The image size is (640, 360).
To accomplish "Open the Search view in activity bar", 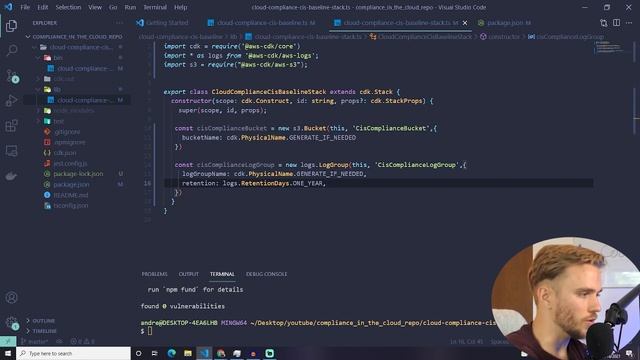I will coord(11,51).
